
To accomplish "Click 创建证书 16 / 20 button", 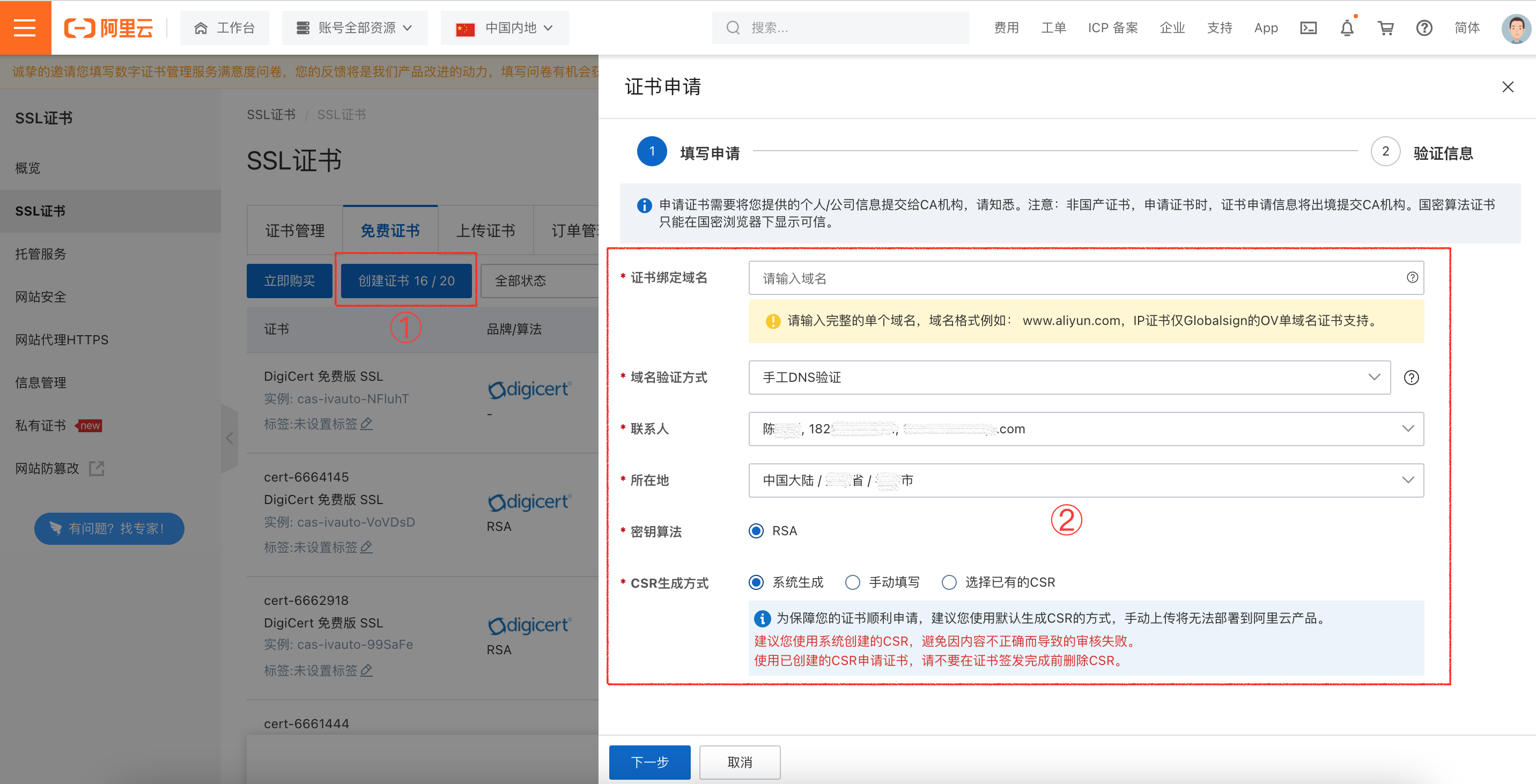I will click(406, 281).
